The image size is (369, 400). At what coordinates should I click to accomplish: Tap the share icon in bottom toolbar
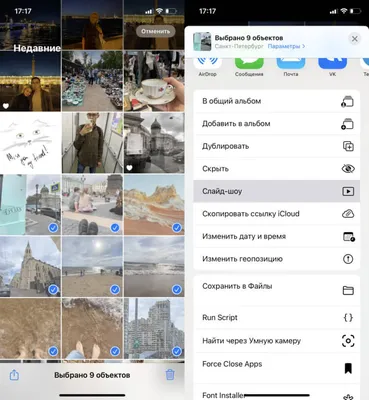point(14,375)
